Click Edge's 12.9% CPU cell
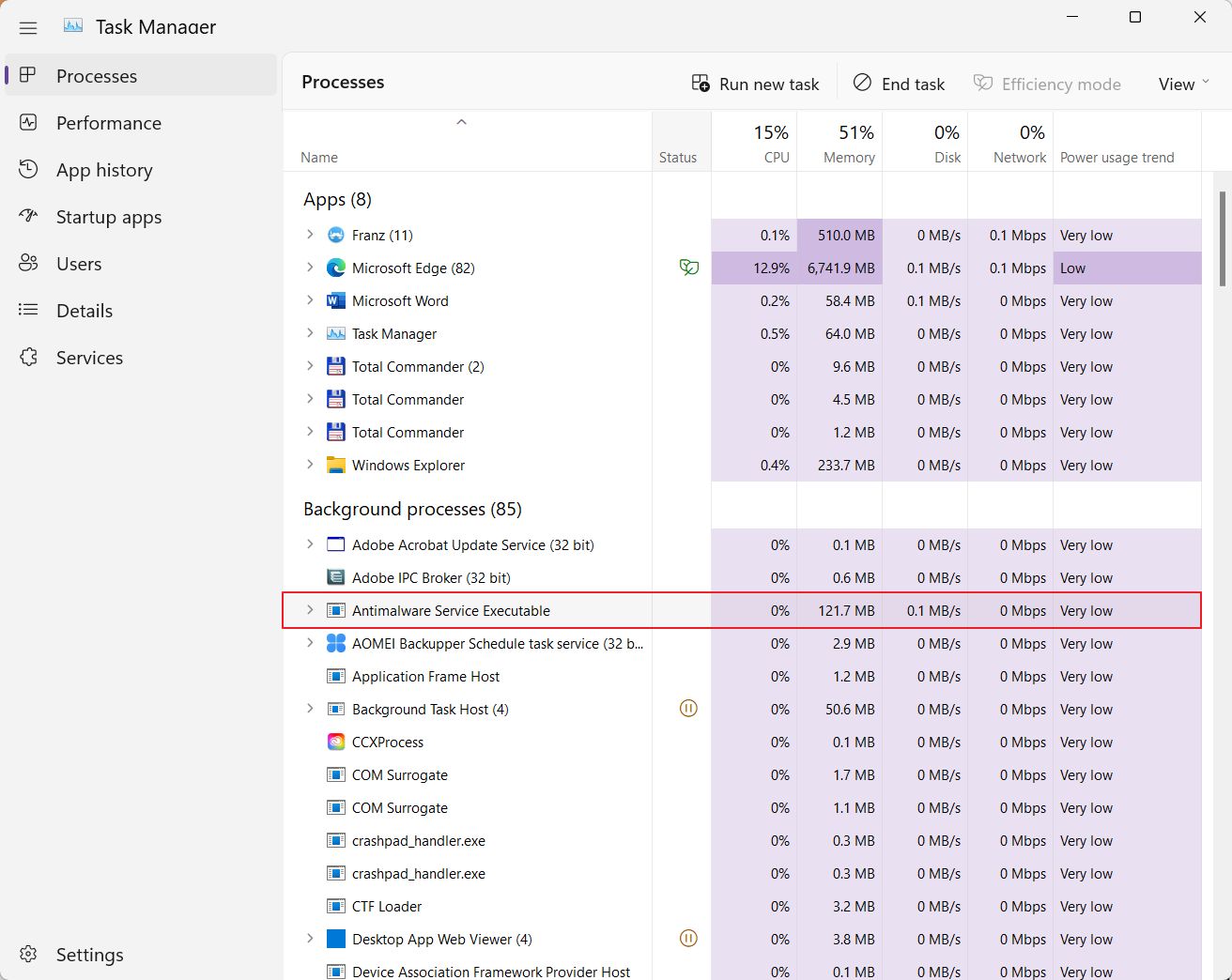This screenshot has height=980, width=1232. (x=754, y=268)
